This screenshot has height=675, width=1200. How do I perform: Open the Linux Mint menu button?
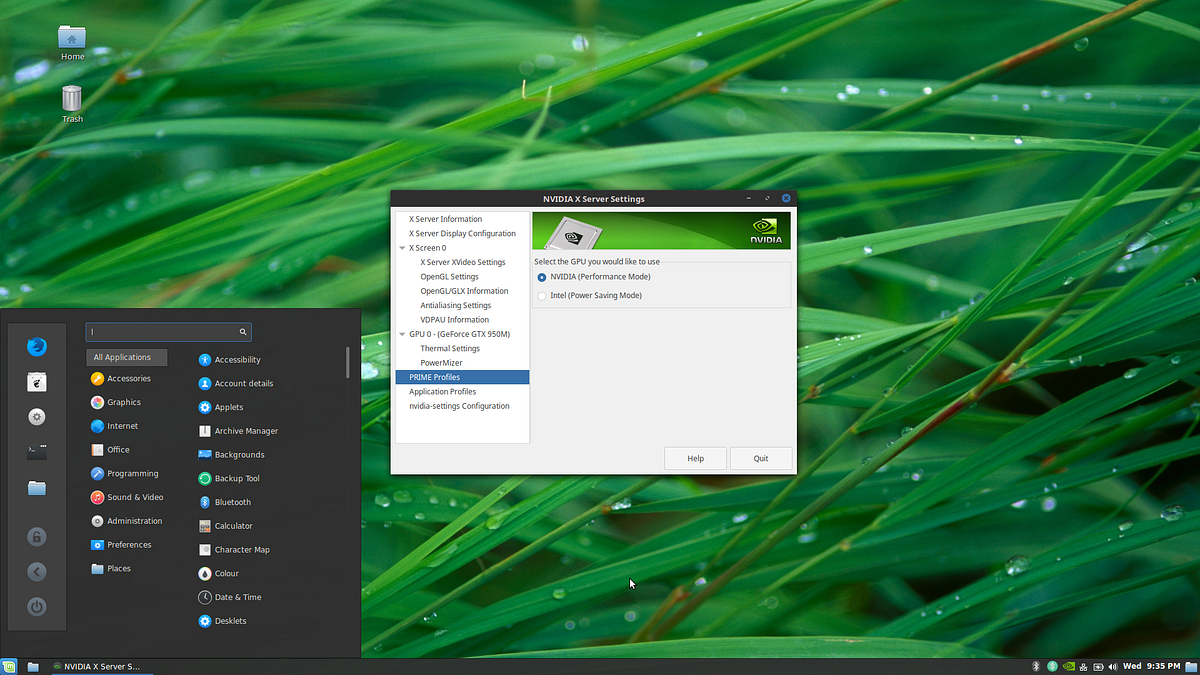pos(10,666)
